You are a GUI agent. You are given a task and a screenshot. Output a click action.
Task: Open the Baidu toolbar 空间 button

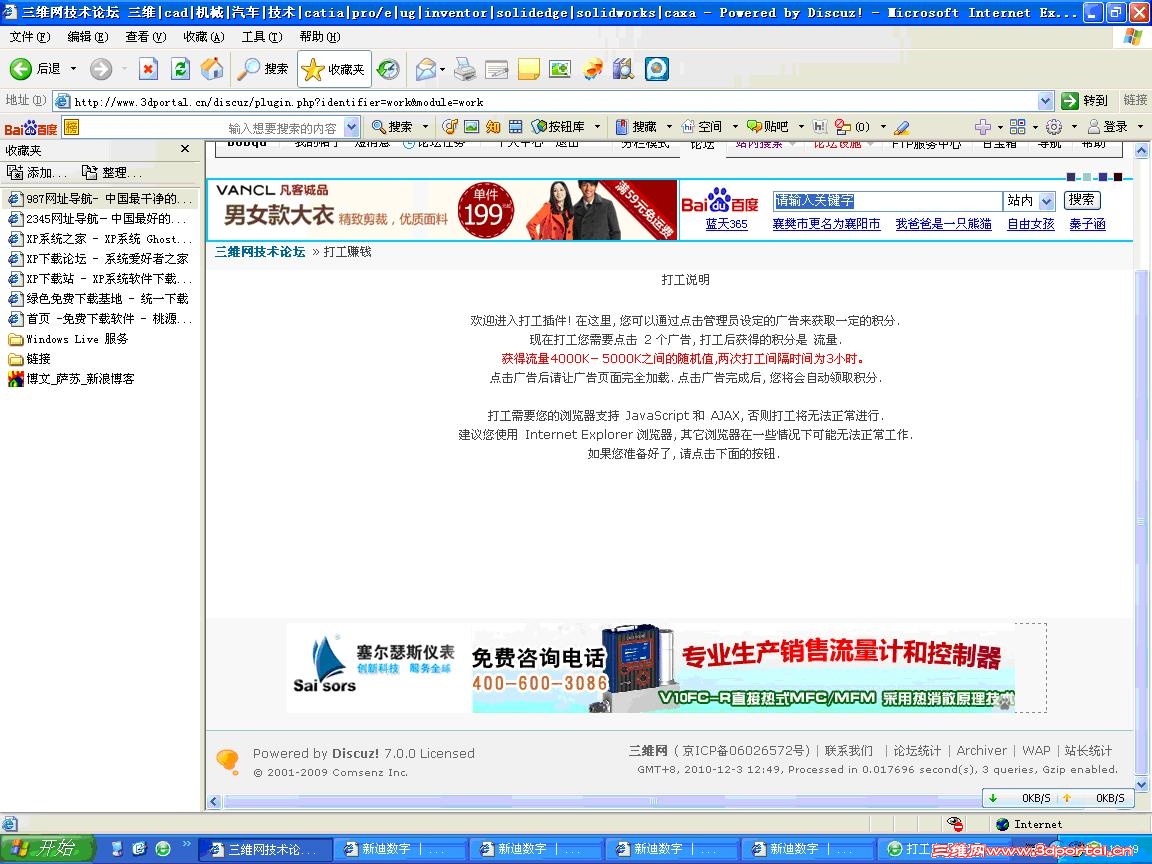coord(702,127)
